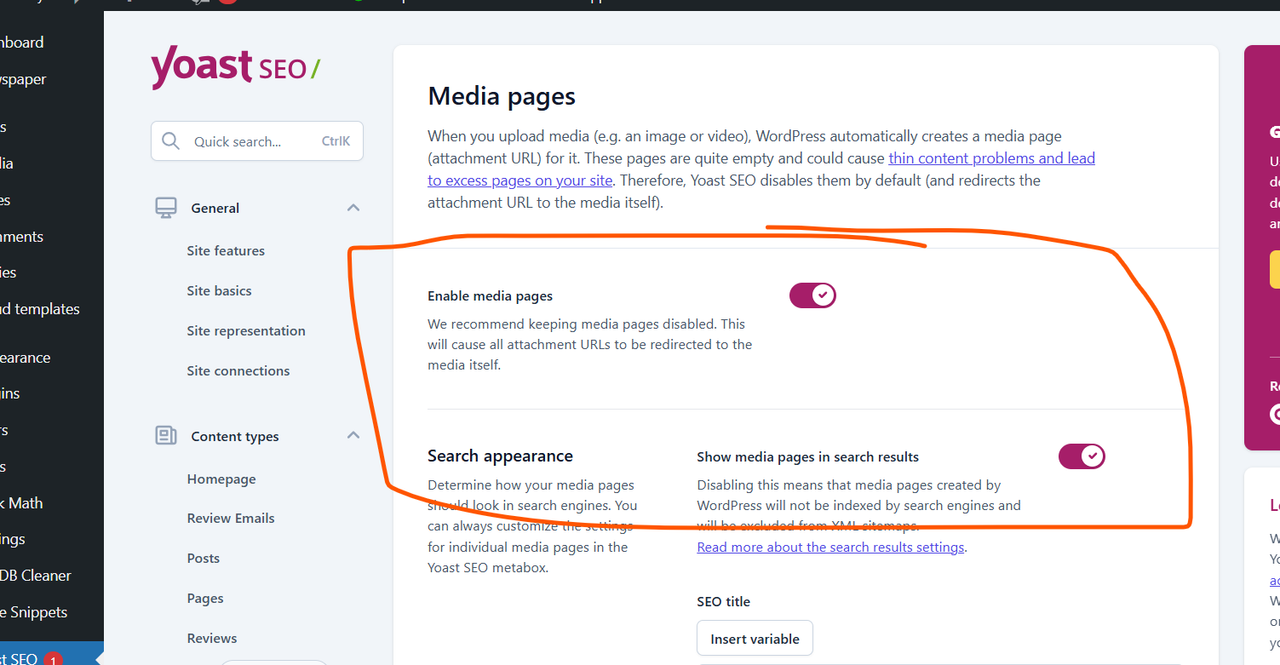The height and width of the screenshot is (665, 1280).
Task: Open Review Emails content type settings
Action: [x=231, y=518]
